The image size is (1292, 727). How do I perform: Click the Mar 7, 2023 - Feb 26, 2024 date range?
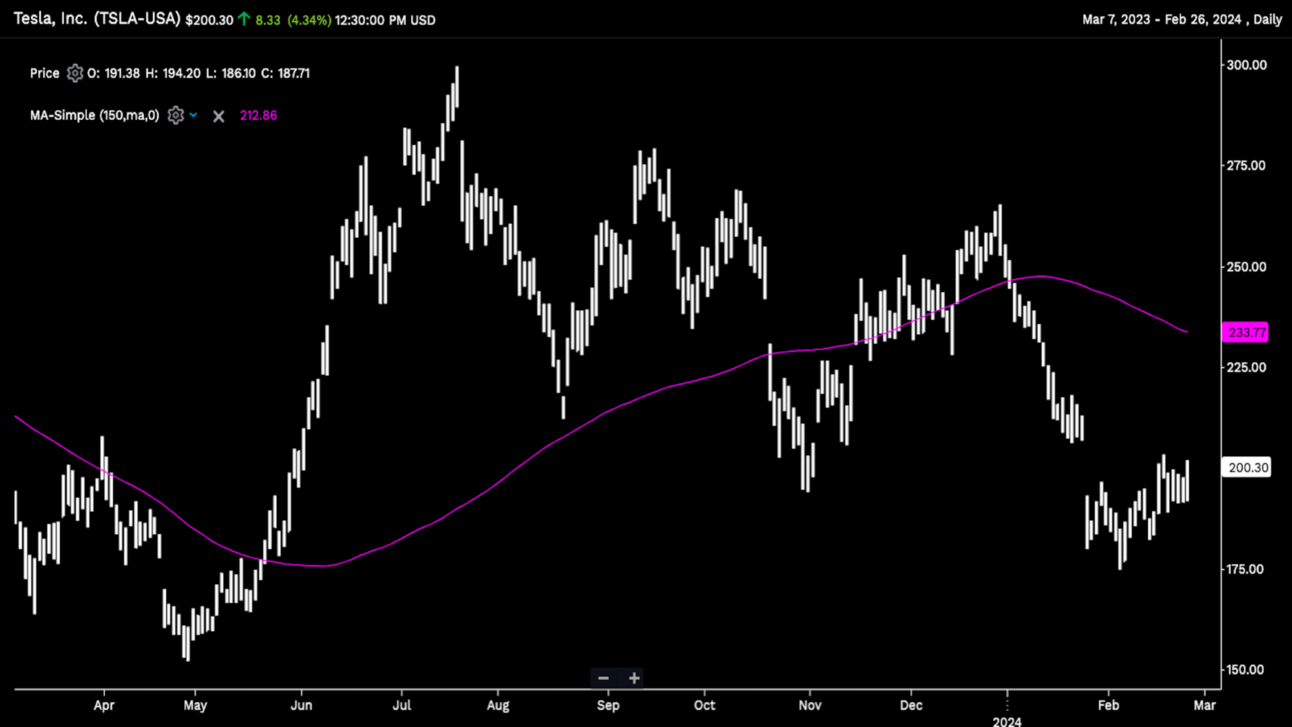(x=1162, y=20)
